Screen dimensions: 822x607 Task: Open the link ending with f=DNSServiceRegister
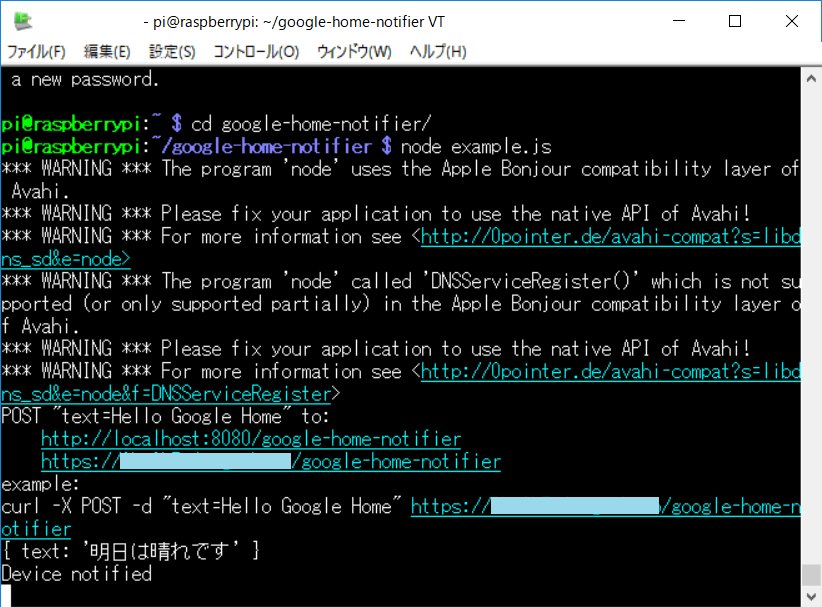(x=166, y=394)
